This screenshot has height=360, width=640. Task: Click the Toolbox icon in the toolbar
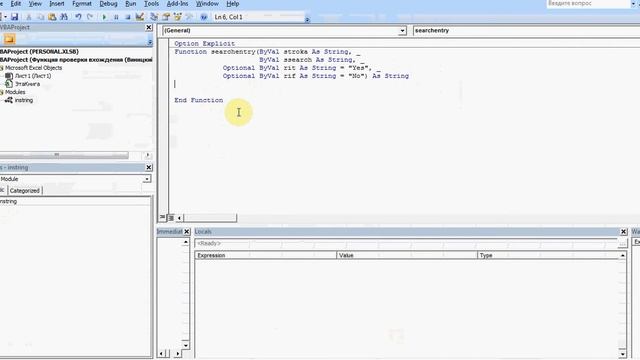click(189, 17)
